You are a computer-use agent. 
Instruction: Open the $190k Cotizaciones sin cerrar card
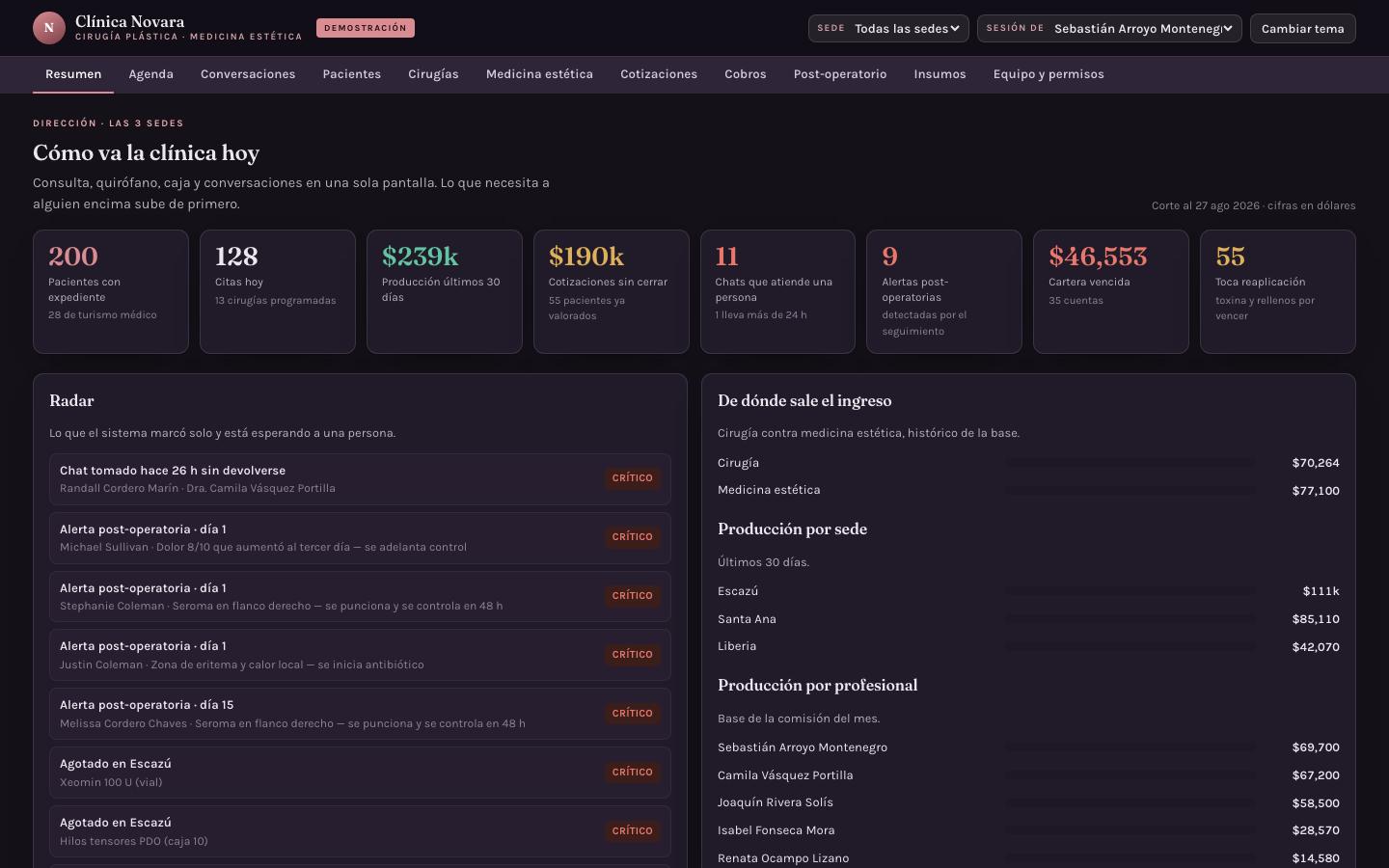pos(612,291)
